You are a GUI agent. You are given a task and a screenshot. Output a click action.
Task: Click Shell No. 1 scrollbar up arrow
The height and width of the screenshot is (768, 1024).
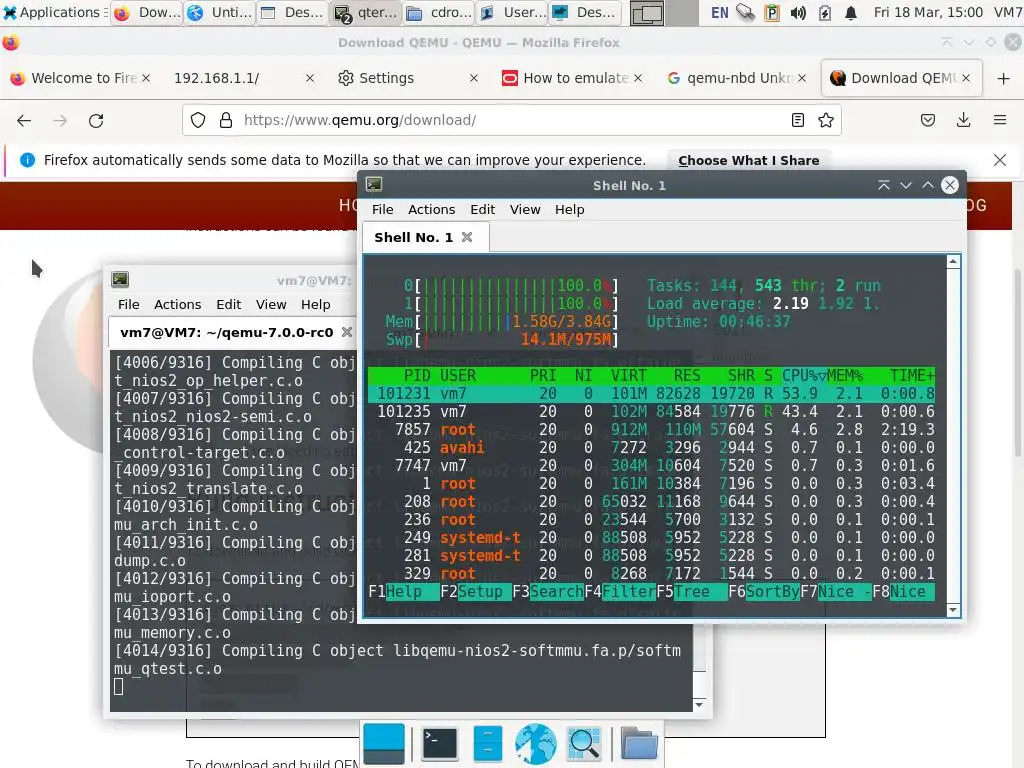tap(953, 261)
